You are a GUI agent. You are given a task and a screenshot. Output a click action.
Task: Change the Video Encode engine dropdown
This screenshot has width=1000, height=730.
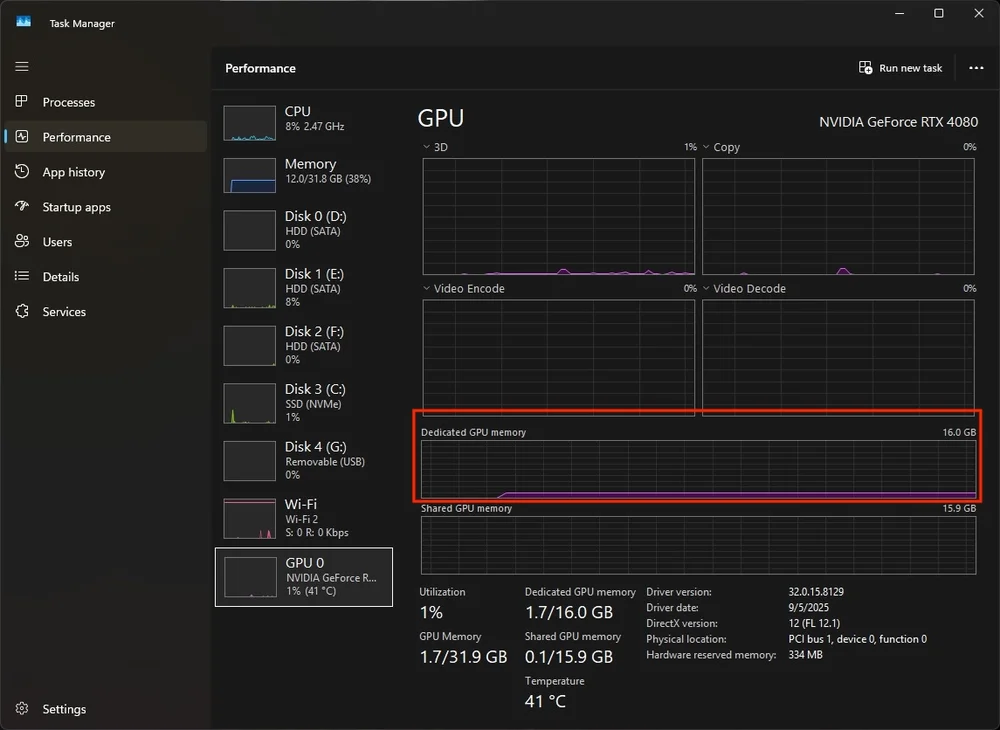coord(426,289)
